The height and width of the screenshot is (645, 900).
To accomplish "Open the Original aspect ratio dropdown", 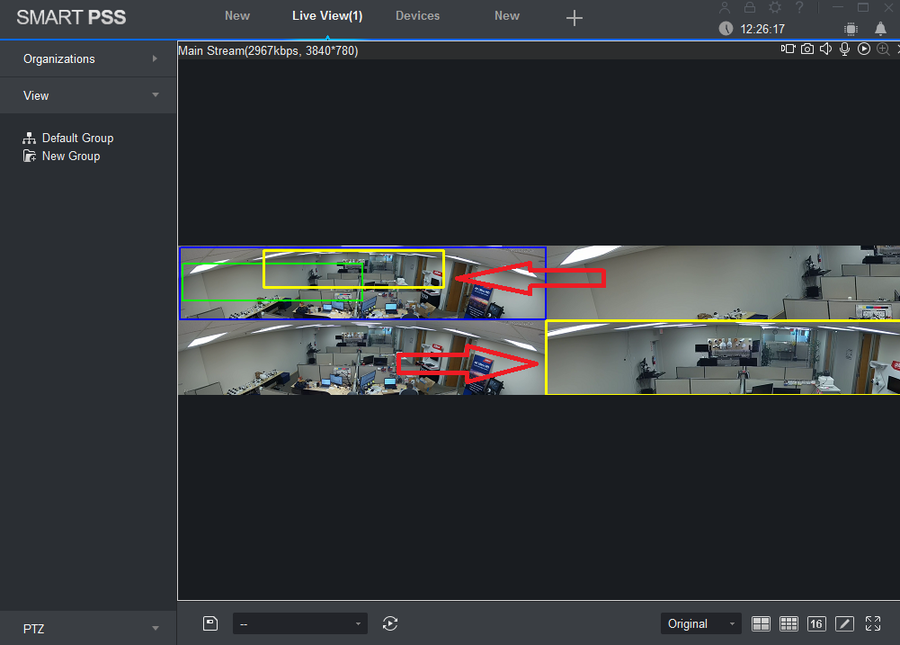I will [x=700, y=623].
